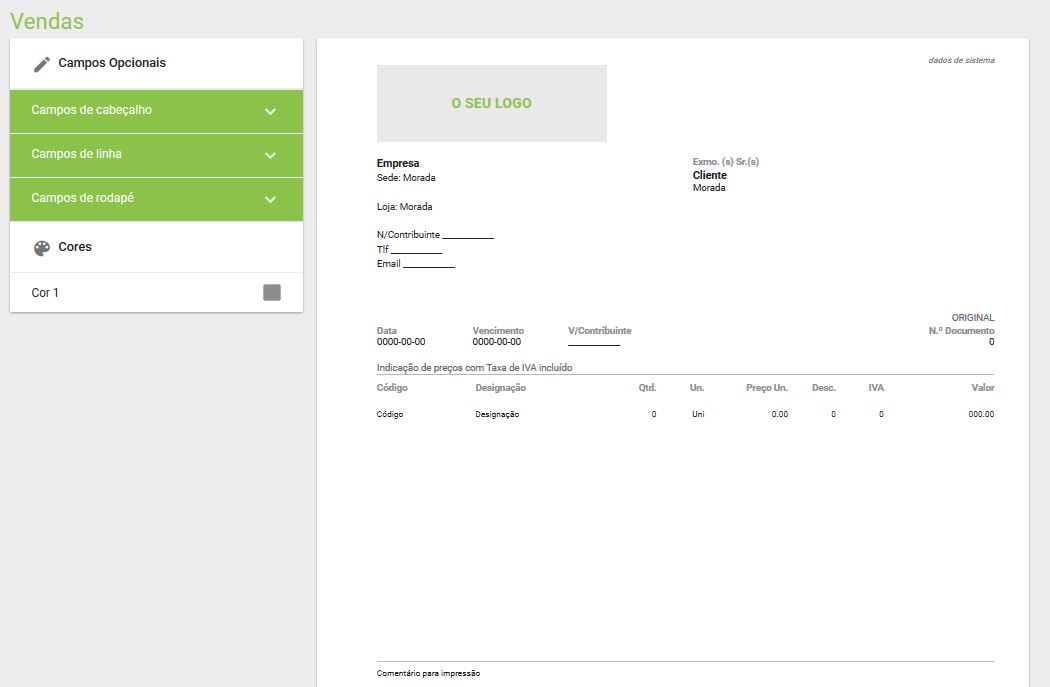Image resolution: width=1050 pixels, height=687 pixels.
Task: Click the 000.00 value cell
Action: pyautogui.click(x=981, y=414)
